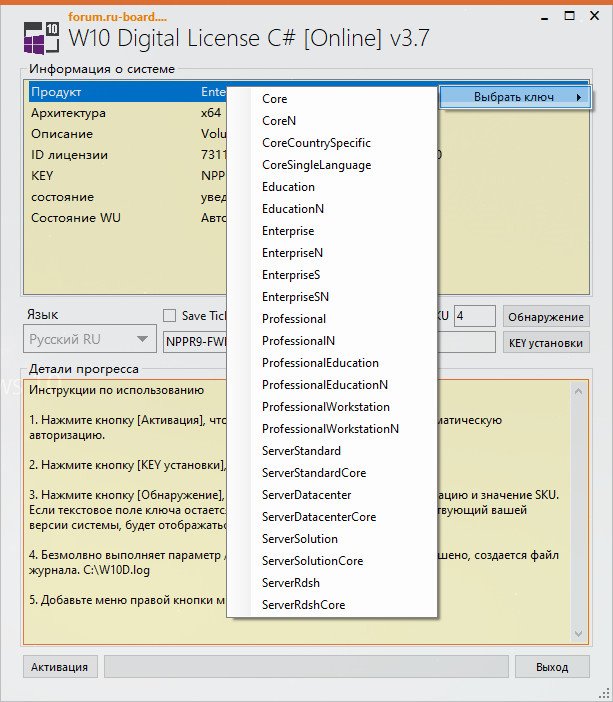Toggle the Save Ticket checkbox

click(x=169, y=316)
